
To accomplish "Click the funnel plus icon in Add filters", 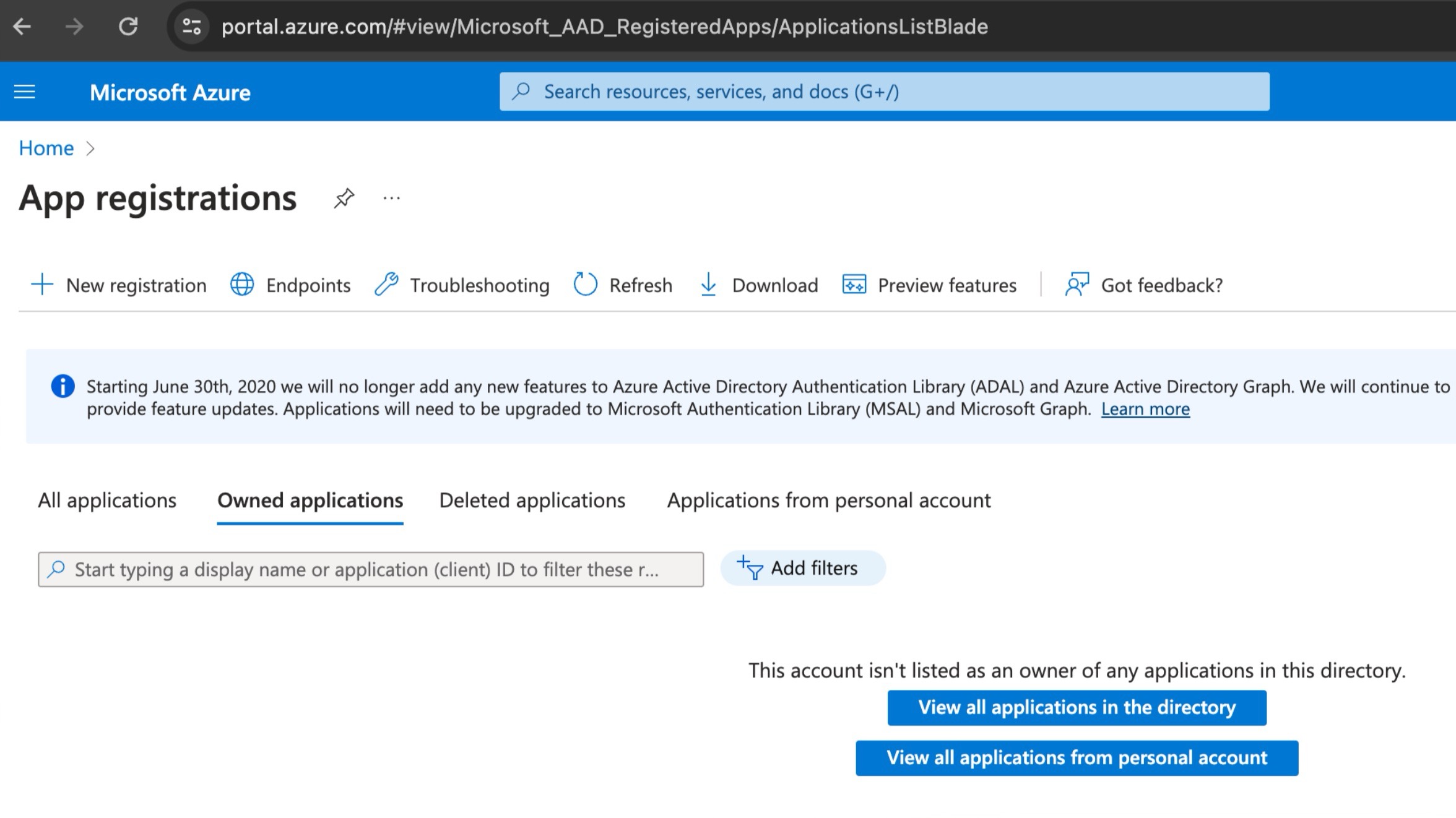I will coord(750,568).
